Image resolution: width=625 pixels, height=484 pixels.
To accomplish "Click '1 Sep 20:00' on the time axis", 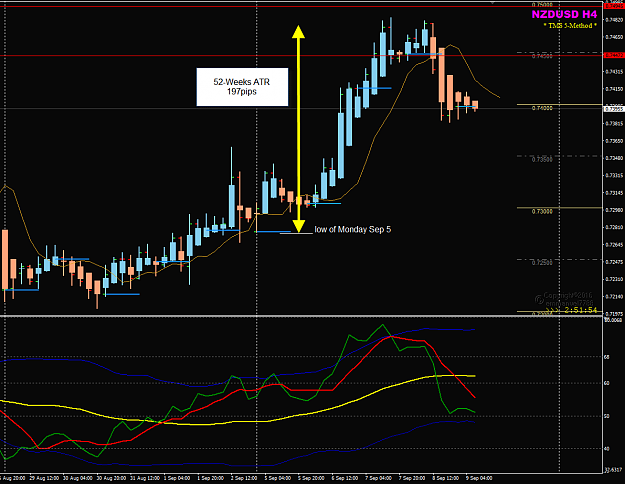I will click(210, 478).
